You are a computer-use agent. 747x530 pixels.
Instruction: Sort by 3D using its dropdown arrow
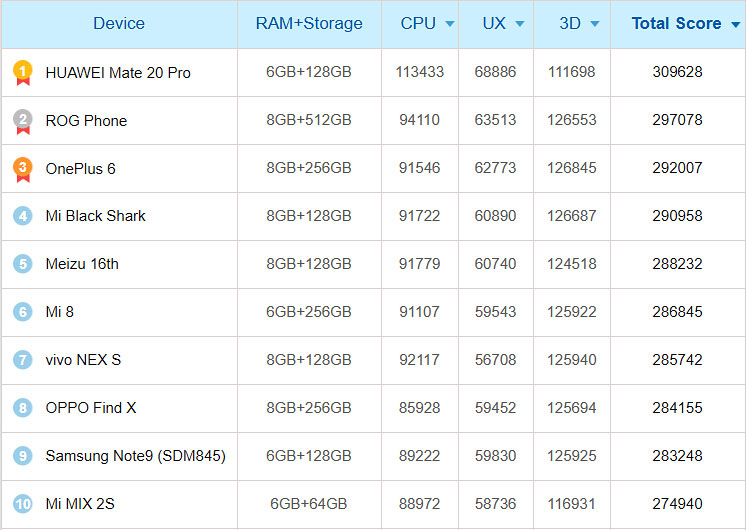pyautogui.click(x=595, y=24)
